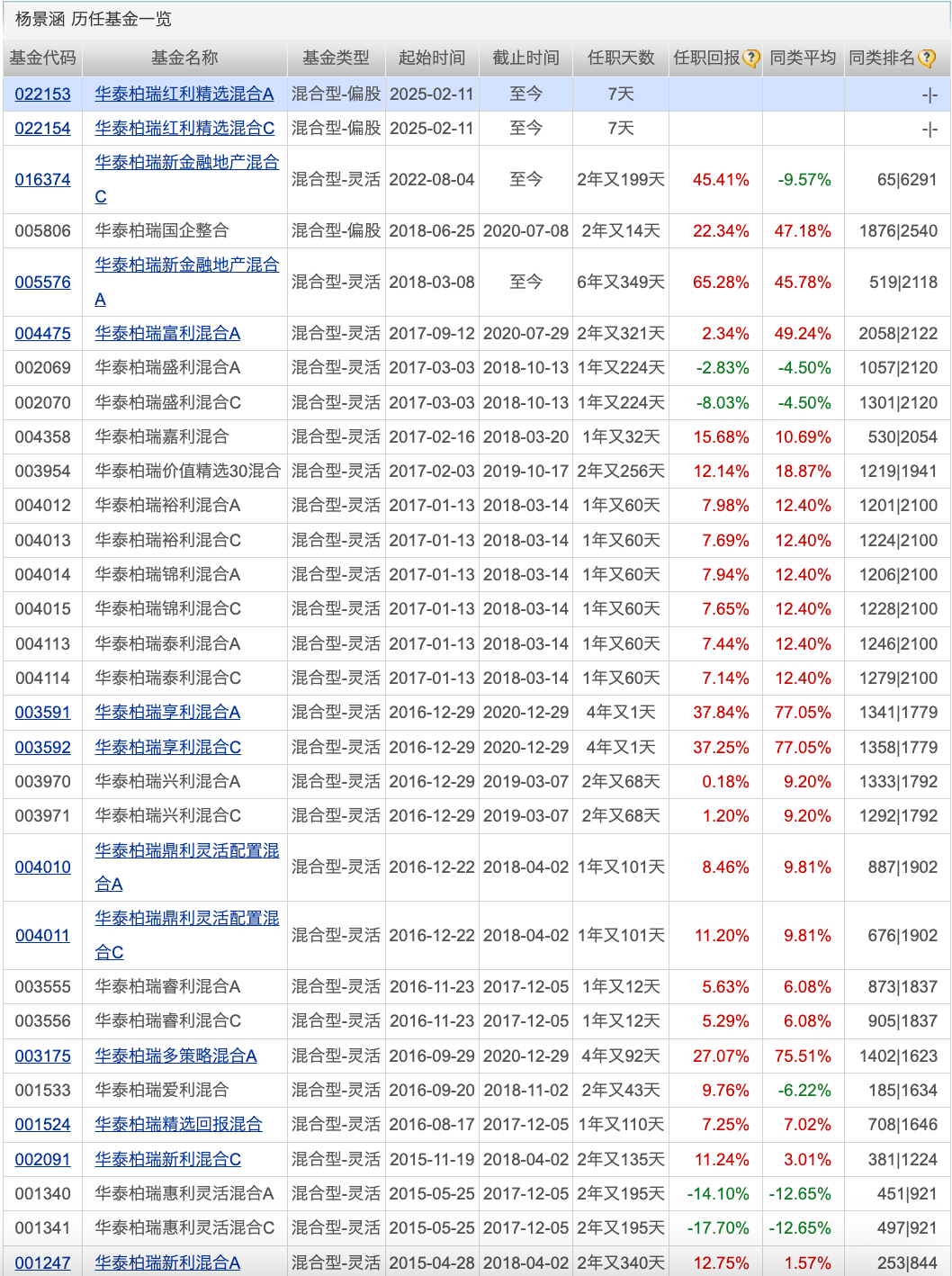Open 华泰柏瑞红利精选混合A fund link
This screenshot has width=952, height=1276.
click(x=184, y=94)
